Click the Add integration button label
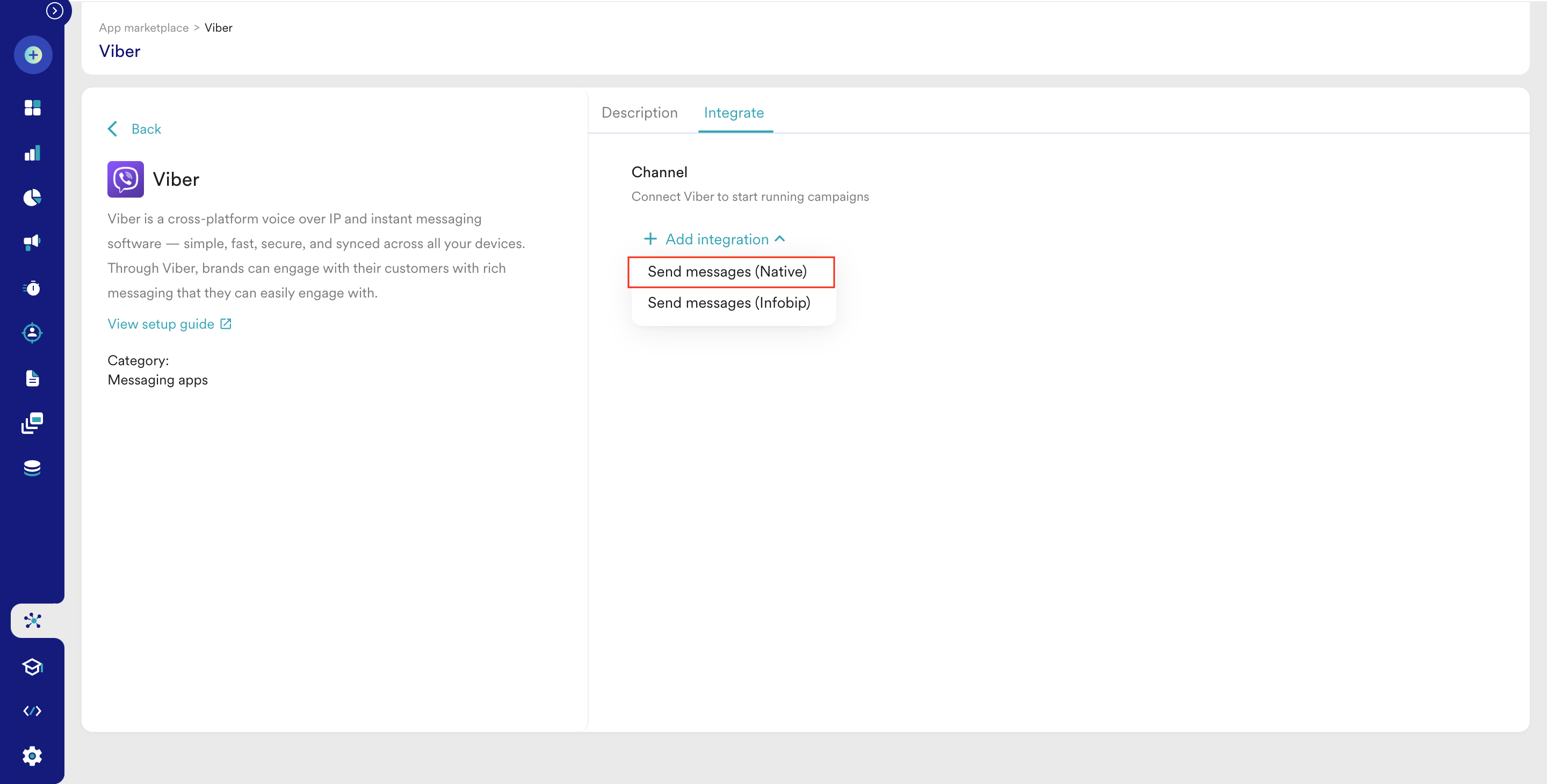Screen dimensions: 1547x784 [717, 239]
